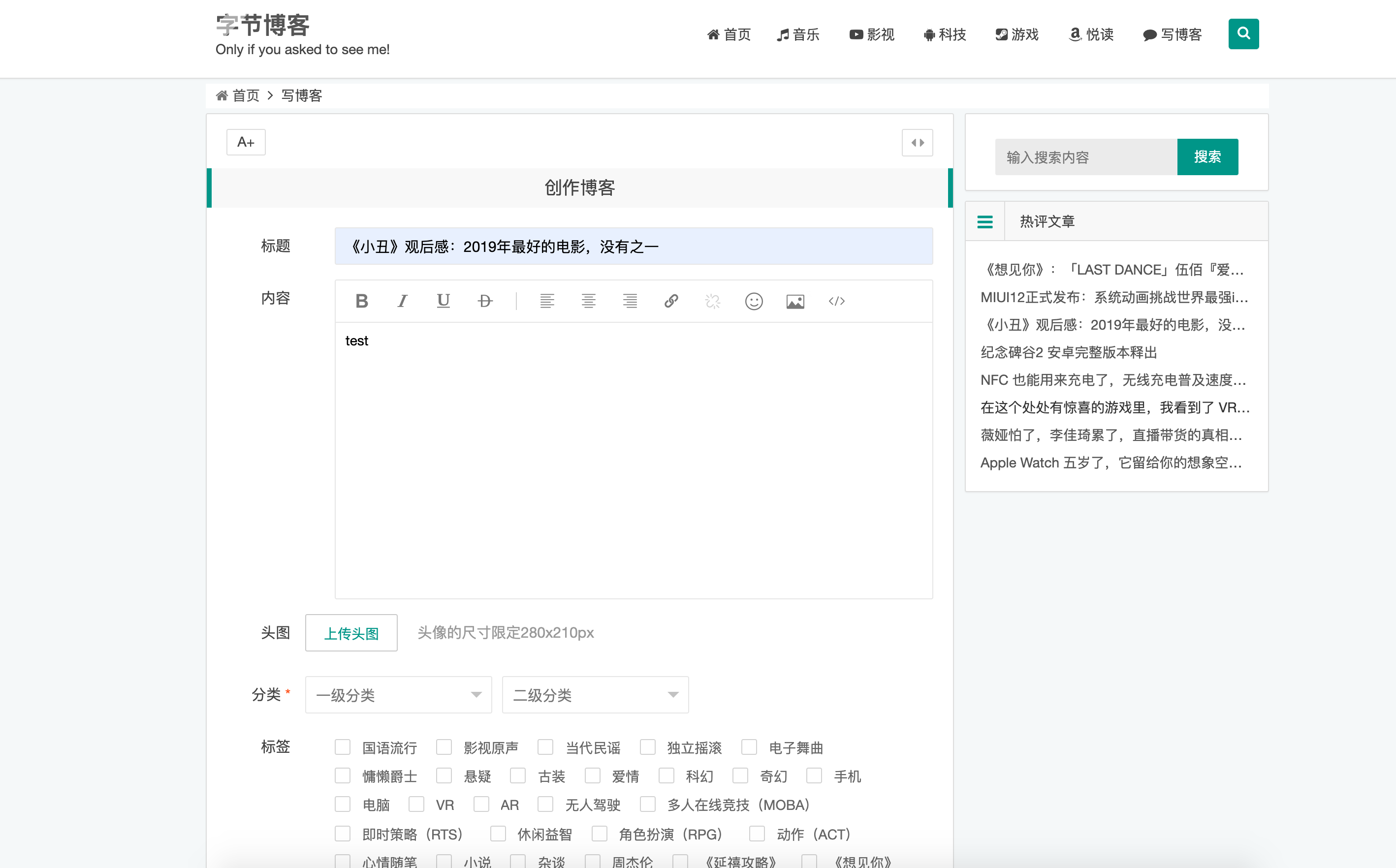Screen dimensions: 1396x868
Task: Tick 多人在线竞技（MOBA） checkbox
Action: coord(648,804)
